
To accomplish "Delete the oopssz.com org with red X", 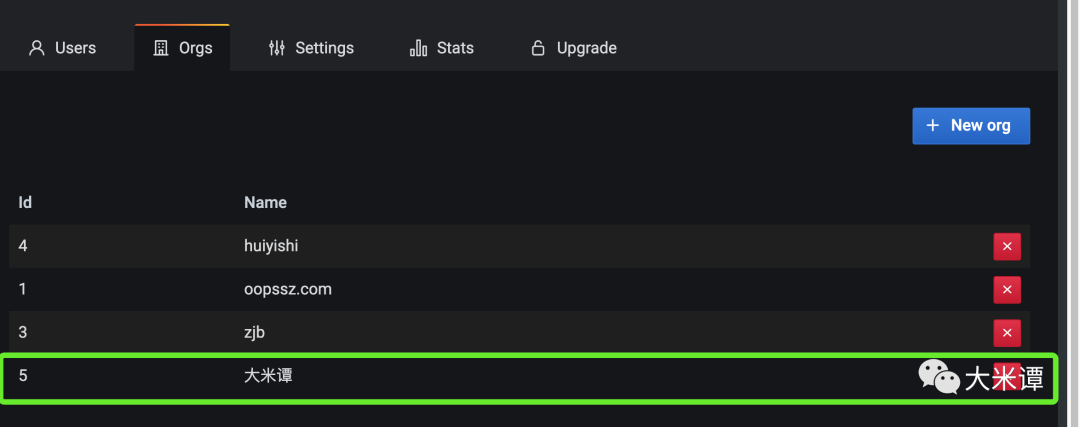I will [x=1006, y=290].
